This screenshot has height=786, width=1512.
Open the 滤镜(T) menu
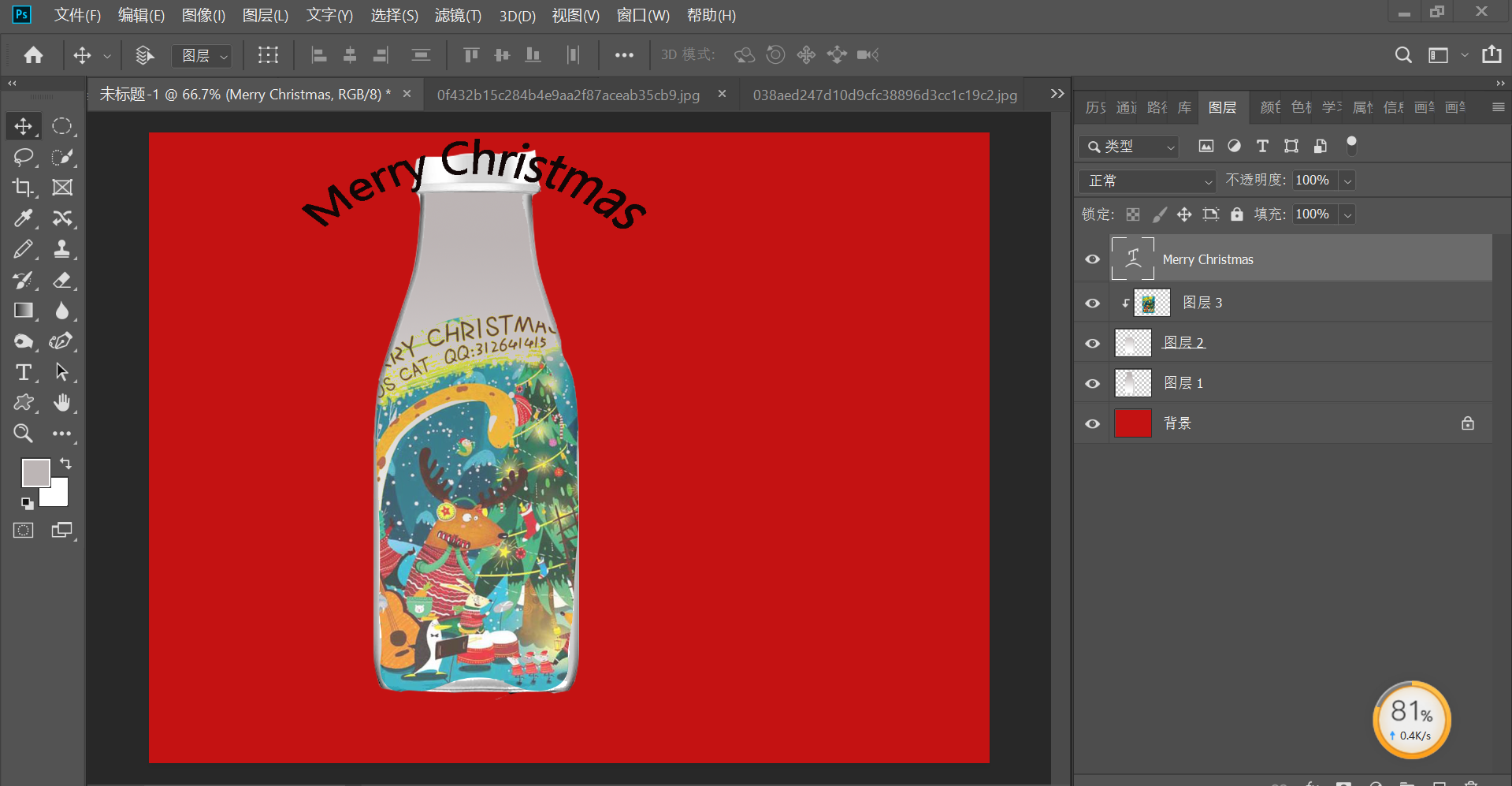(x=458, y=15)
